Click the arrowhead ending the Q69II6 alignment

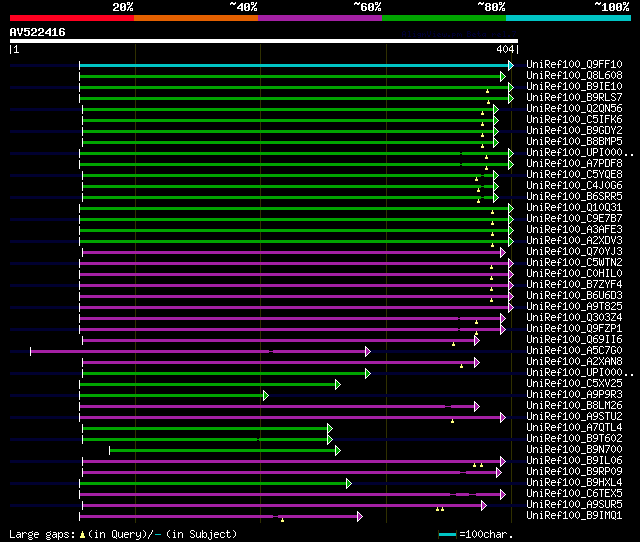(x=477, y=340)
